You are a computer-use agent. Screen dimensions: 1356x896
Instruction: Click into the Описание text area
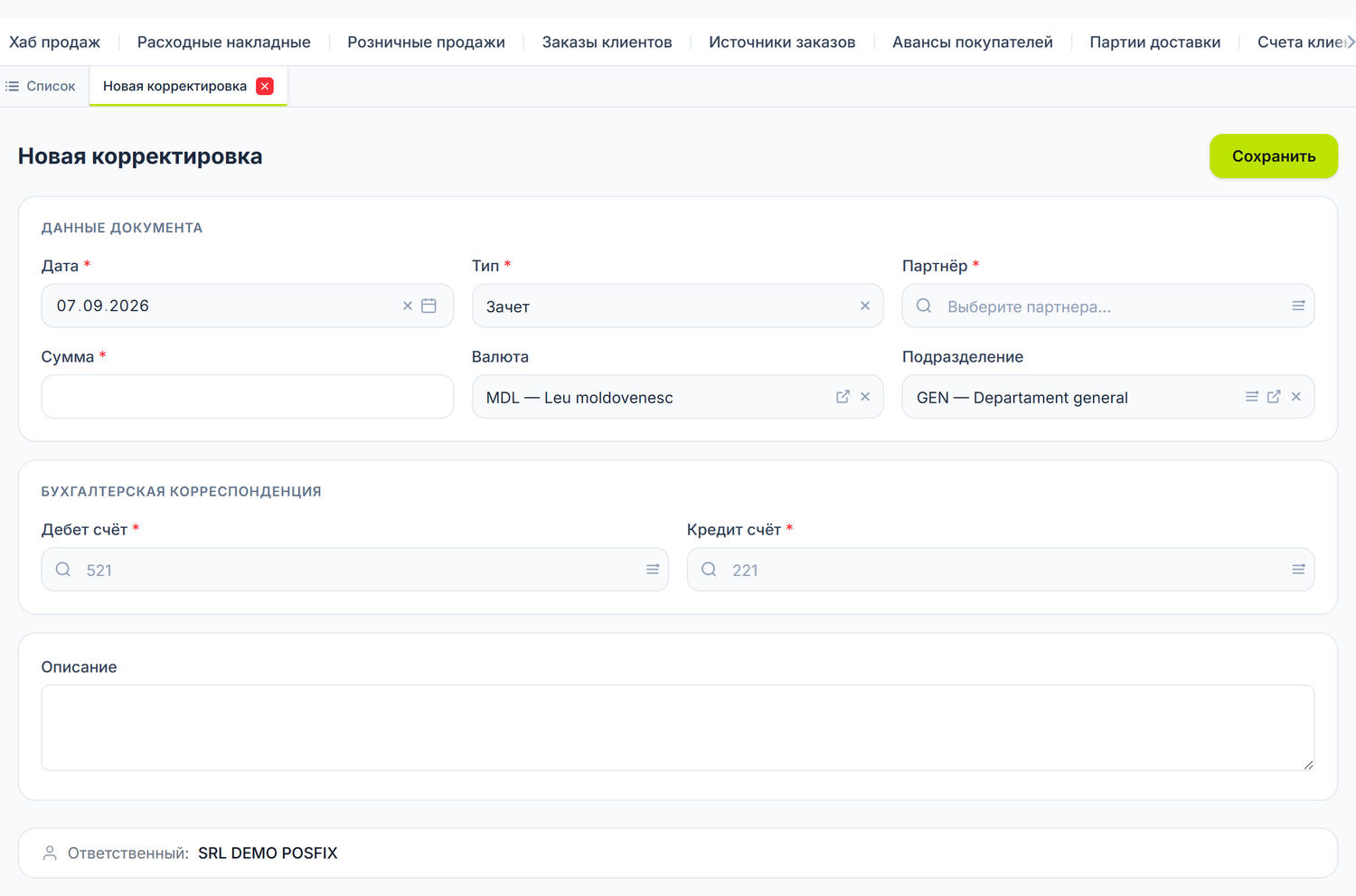coord(677,727)
